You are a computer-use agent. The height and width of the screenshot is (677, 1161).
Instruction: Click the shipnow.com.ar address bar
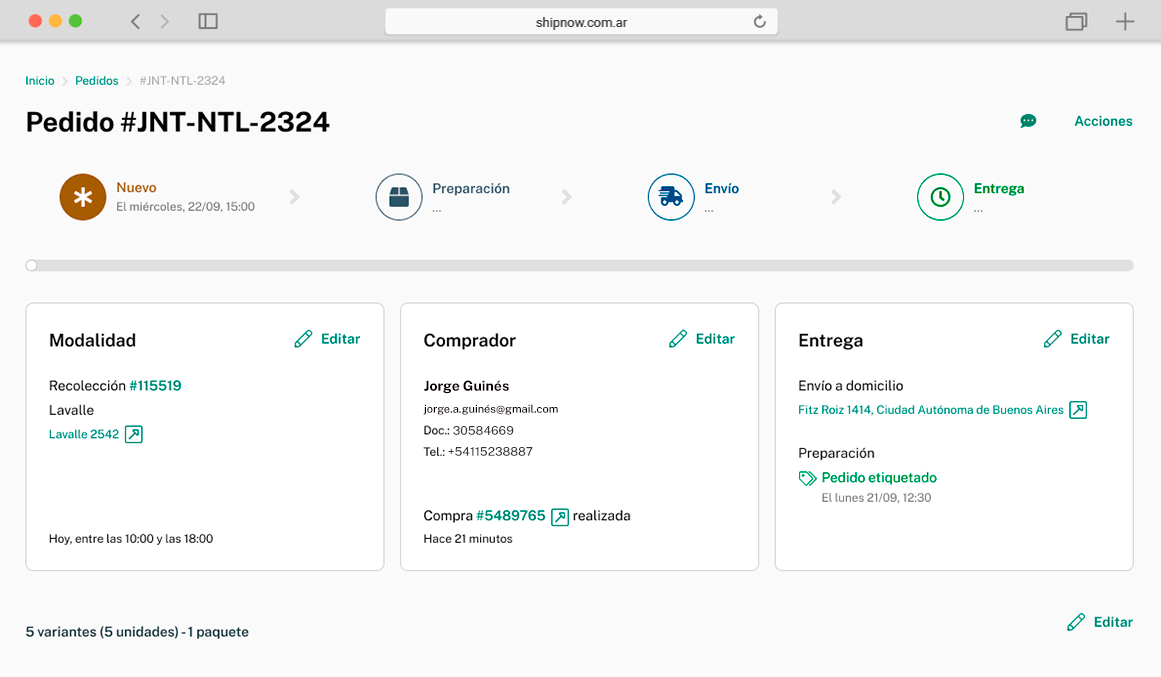point(583,21)
